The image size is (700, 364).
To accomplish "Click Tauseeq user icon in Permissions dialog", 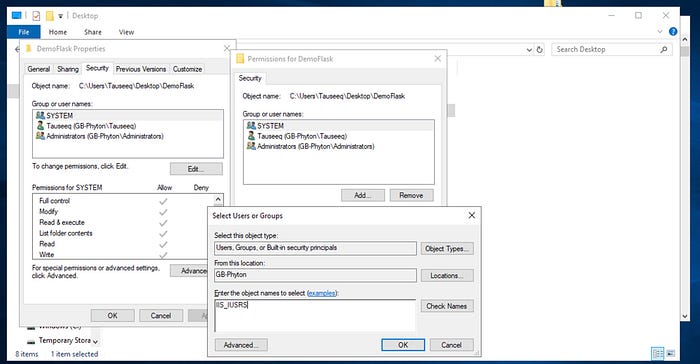I will click(251, 136).
